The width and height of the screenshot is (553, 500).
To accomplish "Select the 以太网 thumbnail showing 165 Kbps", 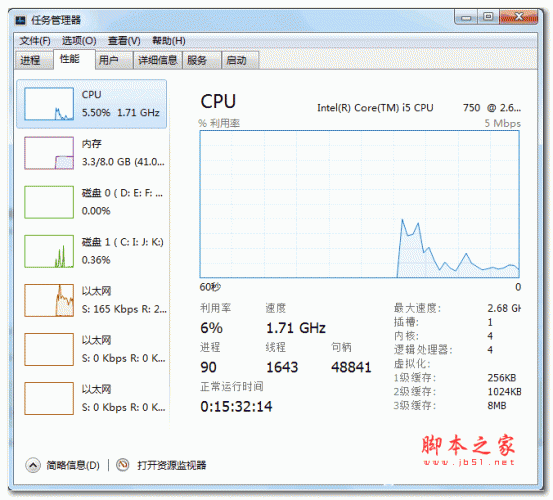I will 49,300.
